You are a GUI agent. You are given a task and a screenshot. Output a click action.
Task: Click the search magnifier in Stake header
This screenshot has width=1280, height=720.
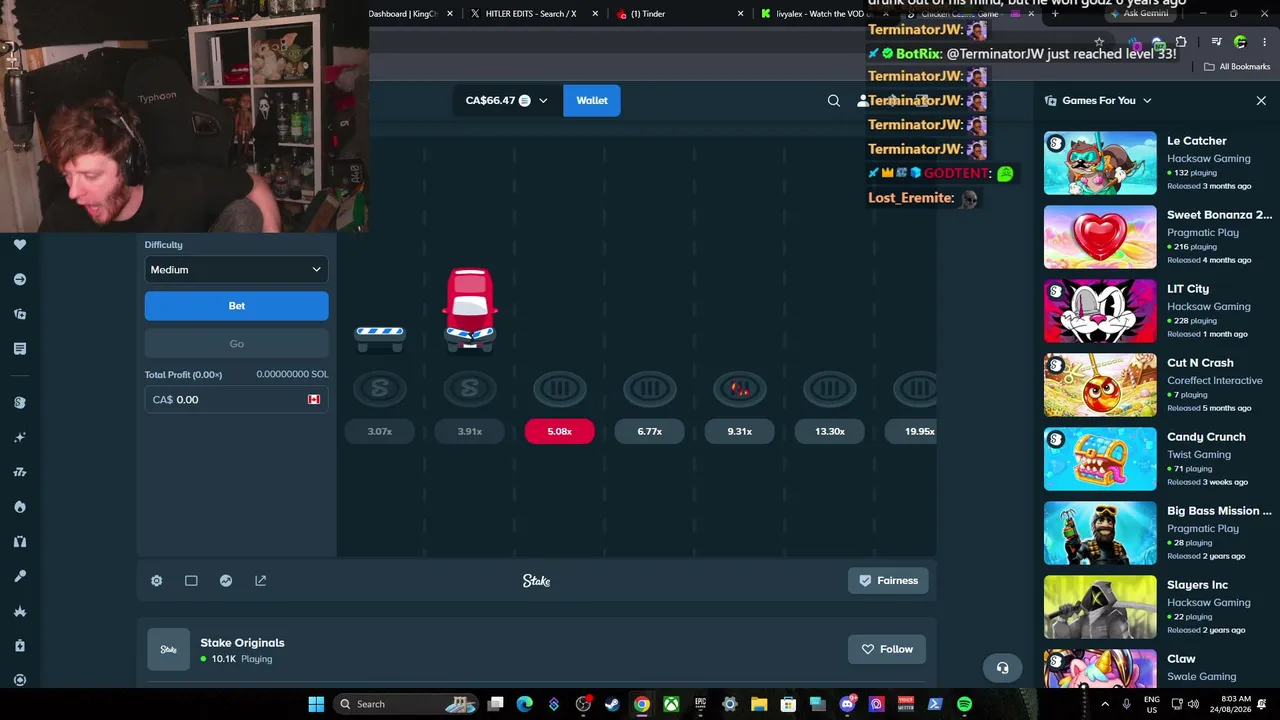[x=834, y=100]
